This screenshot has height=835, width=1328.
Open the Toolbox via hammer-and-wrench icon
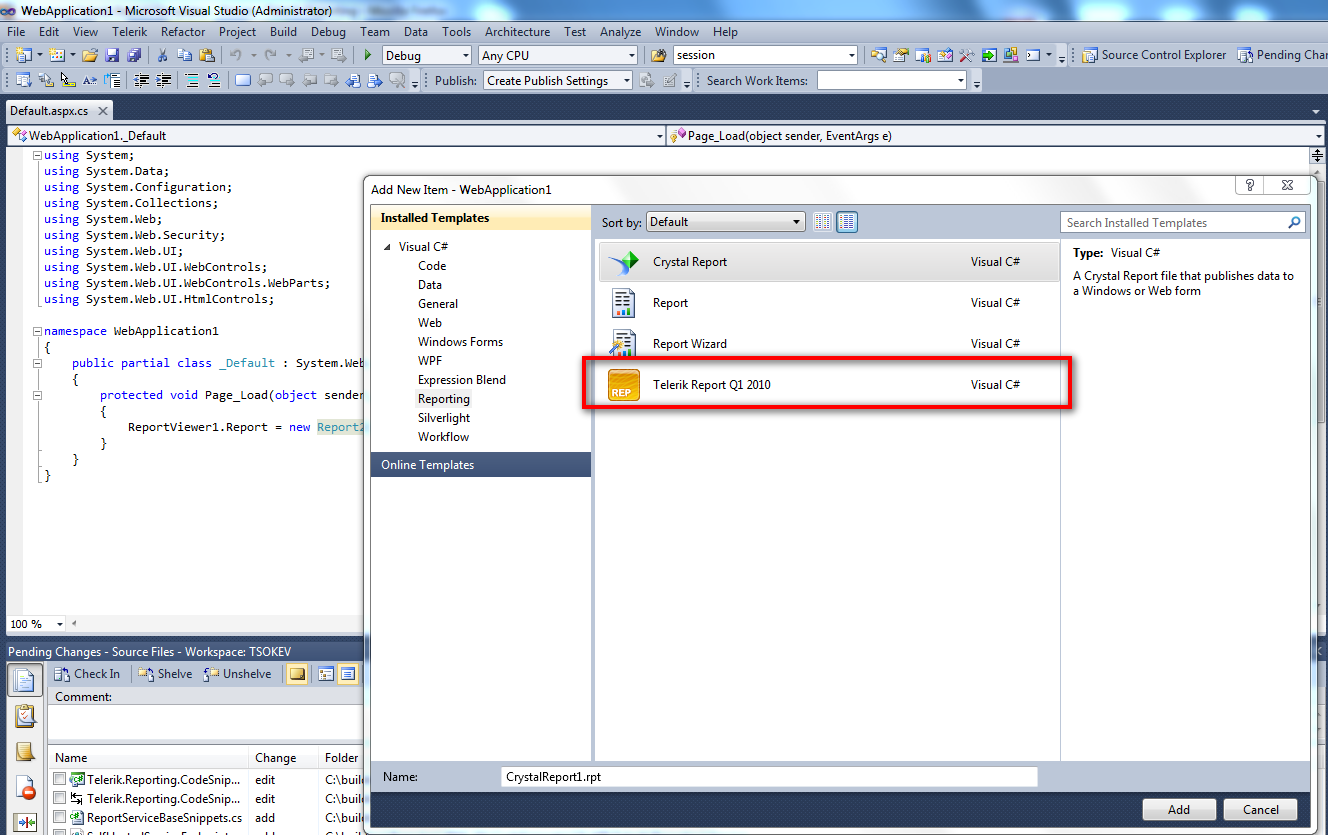[966, 55]
